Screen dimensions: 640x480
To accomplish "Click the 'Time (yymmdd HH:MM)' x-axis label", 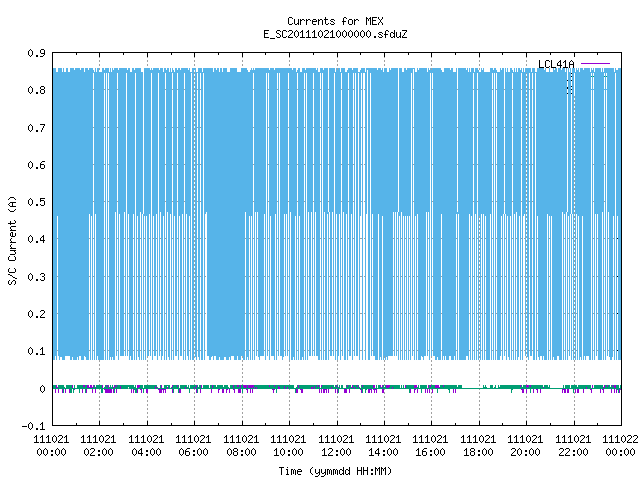I will pyautogui.click(x=335, y=471).
